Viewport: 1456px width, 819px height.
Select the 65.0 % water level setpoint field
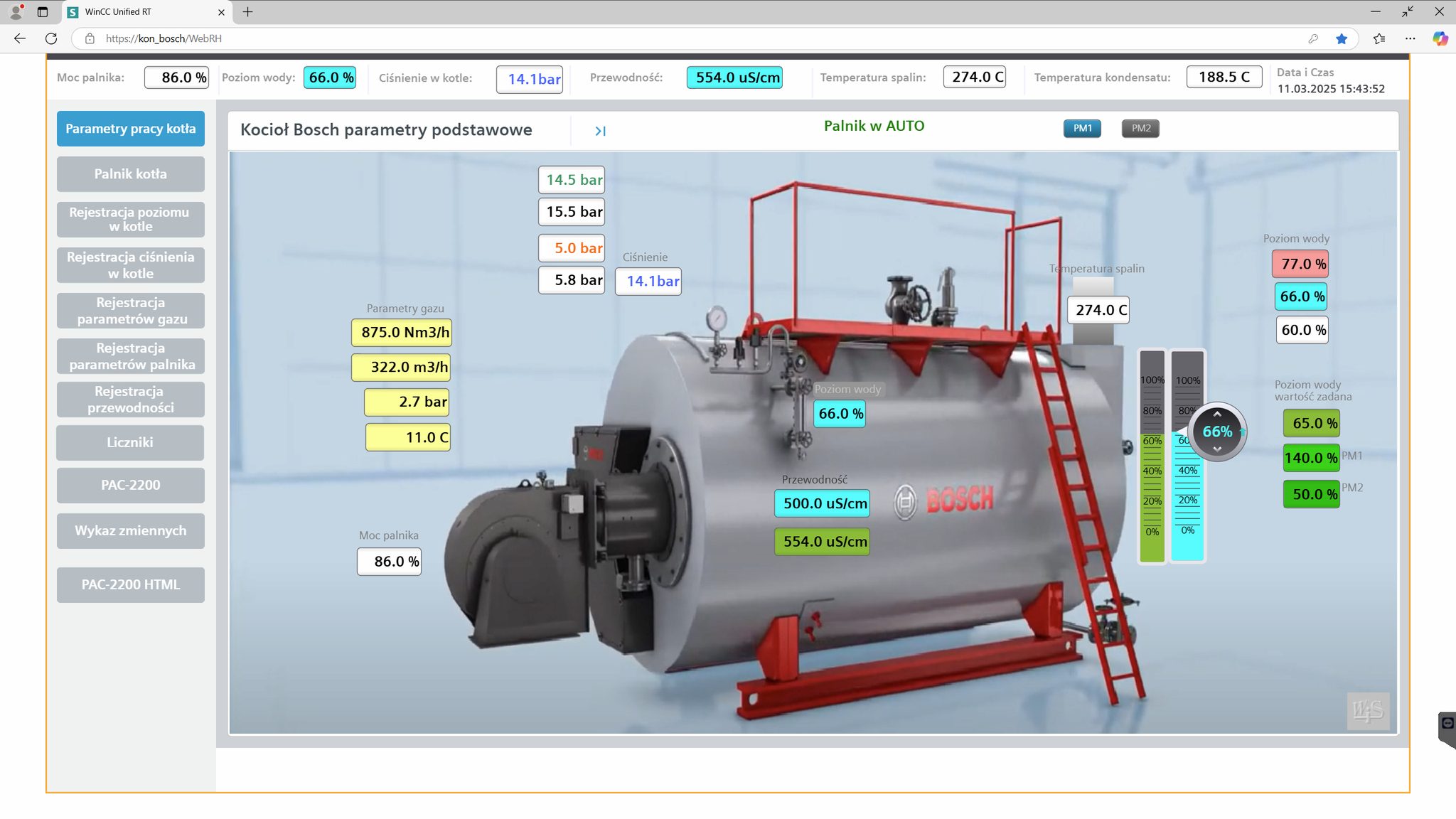tap(1312, 424)
